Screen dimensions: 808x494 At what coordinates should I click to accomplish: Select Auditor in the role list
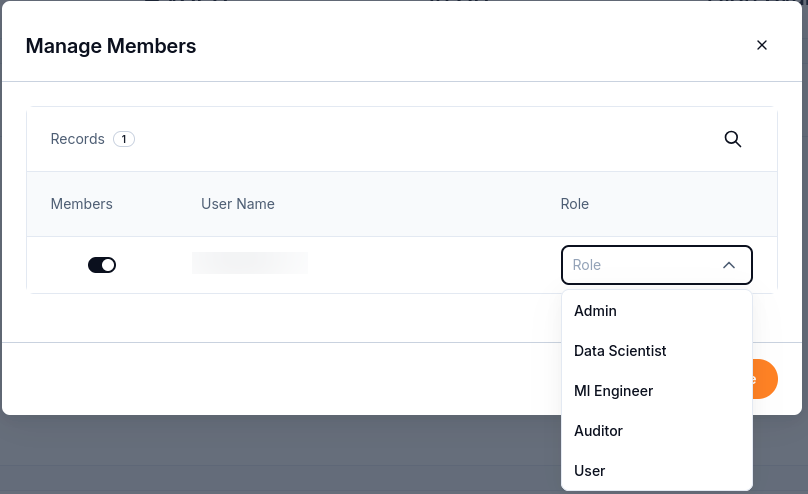[x=656, y=431]
